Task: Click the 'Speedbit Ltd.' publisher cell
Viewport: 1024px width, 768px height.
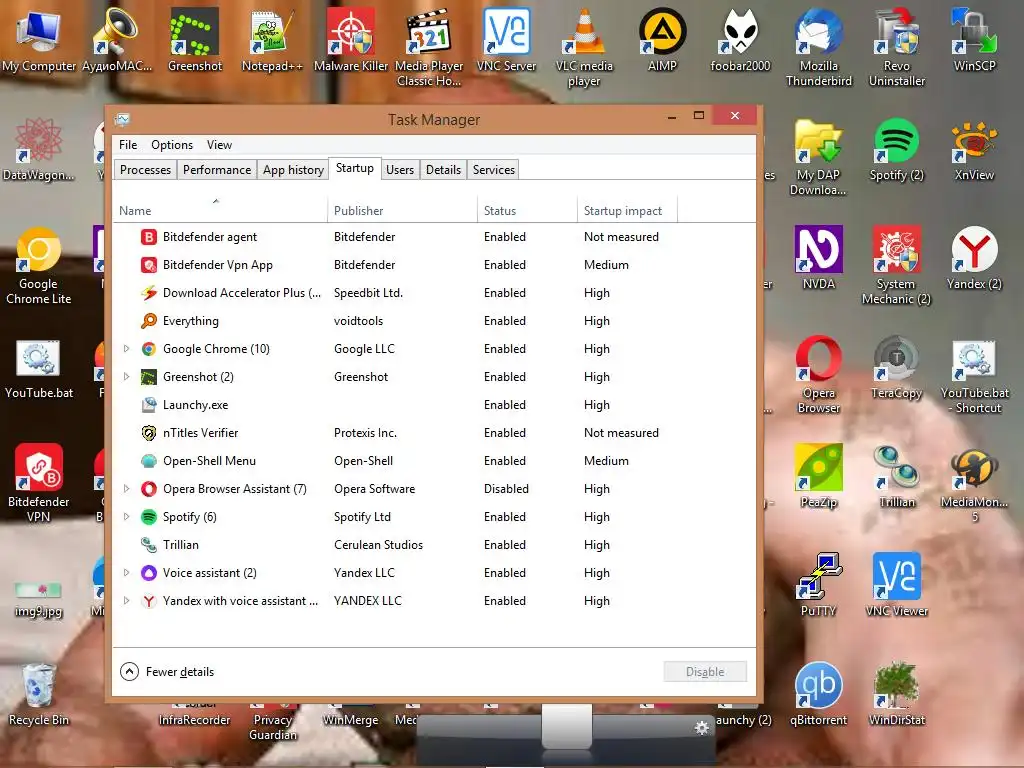Action: click(368, 293)
